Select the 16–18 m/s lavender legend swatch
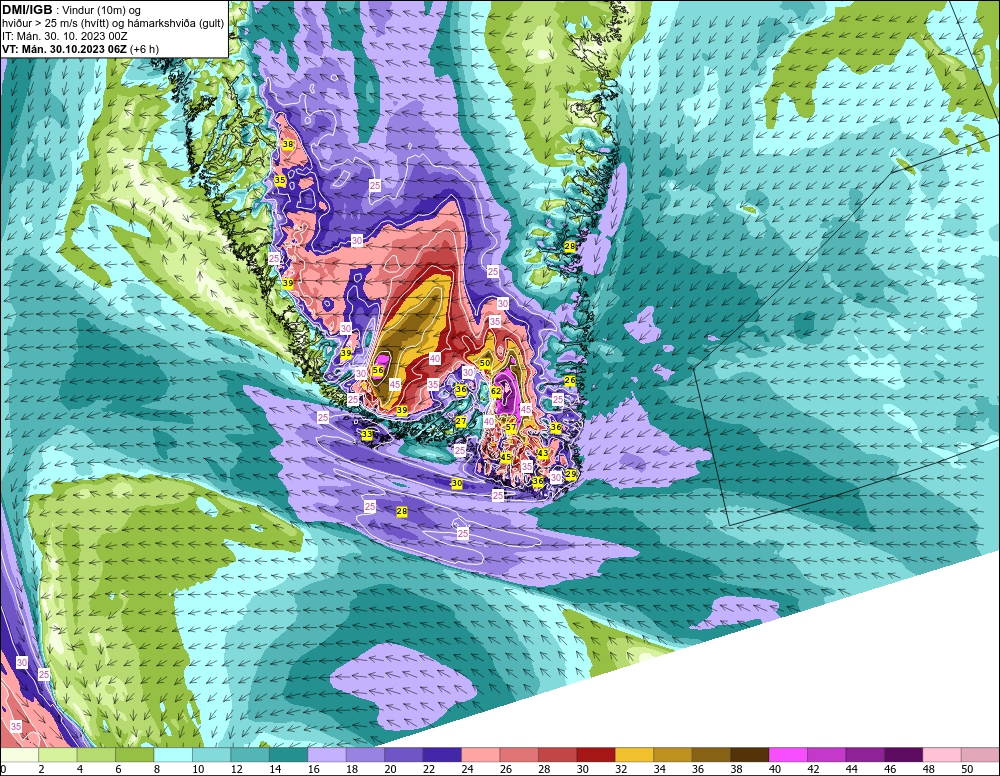The image size is (1000, 776). [327, 755]
